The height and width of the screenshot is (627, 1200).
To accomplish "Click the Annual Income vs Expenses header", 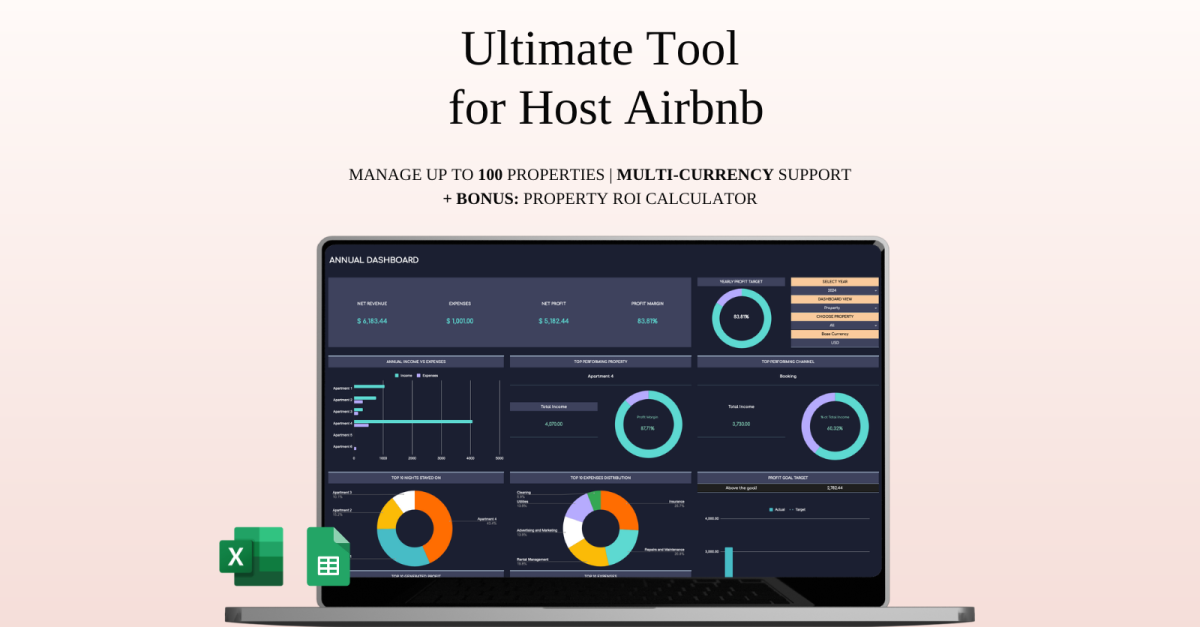I will coord(416,361).
